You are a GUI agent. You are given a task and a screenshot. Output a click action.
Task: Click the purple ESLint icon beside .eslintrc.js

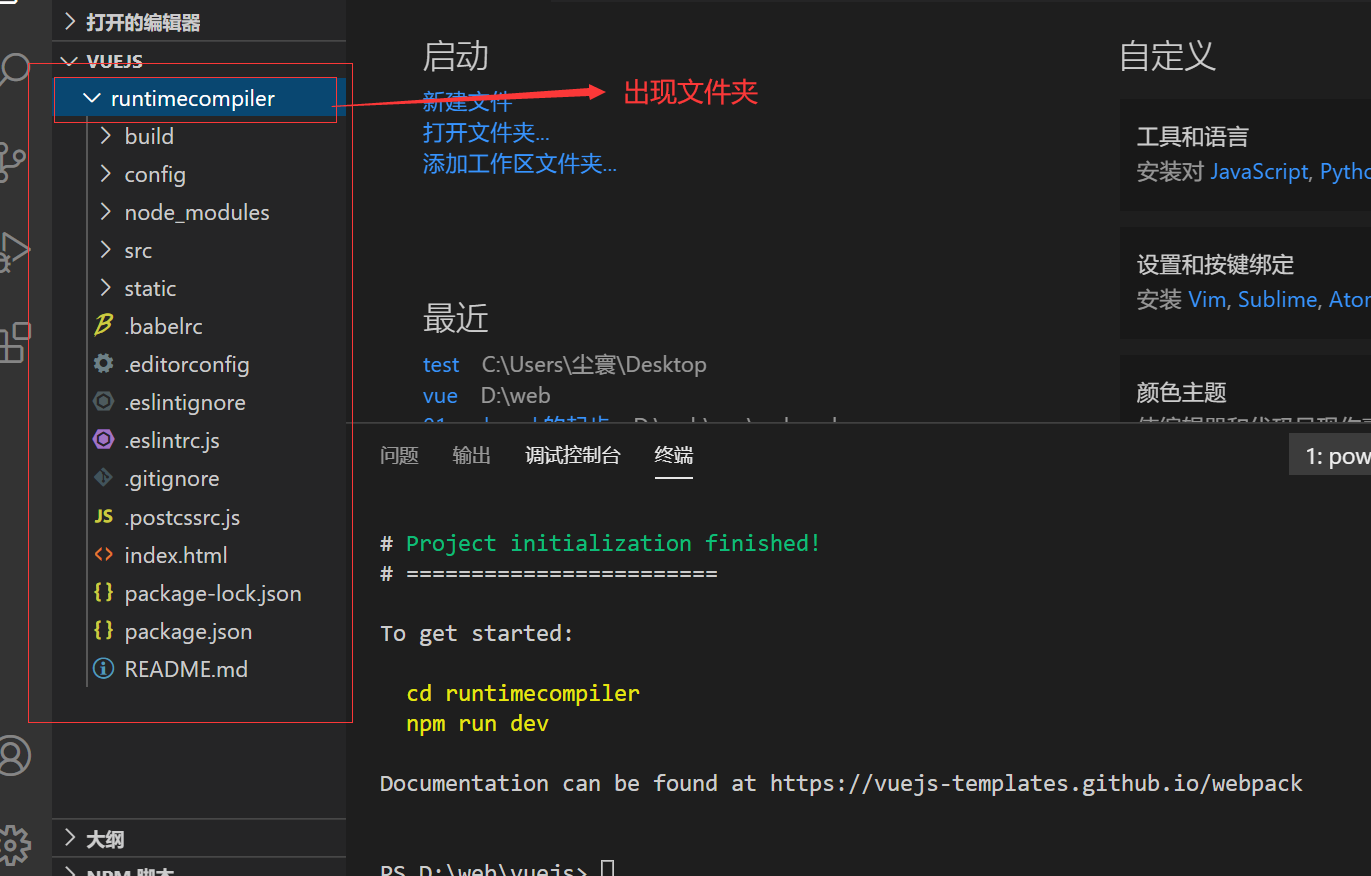pos(103,440)
